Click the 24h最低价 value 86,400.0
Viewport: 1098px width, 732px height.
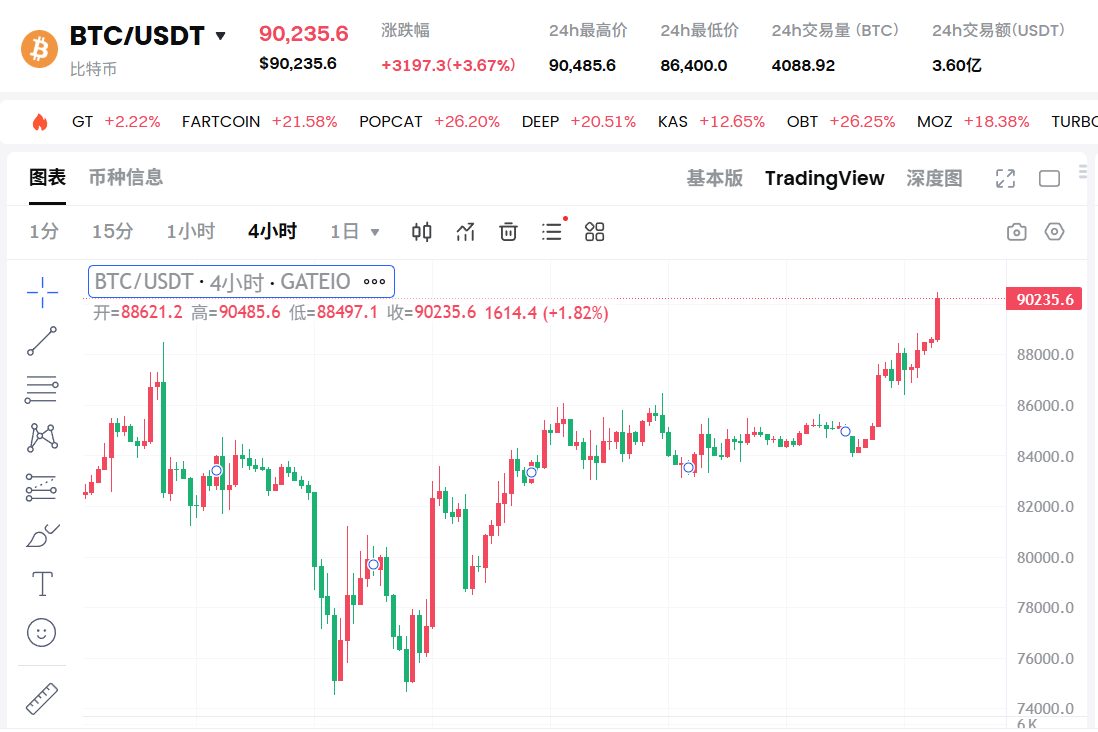coord(693,66)
